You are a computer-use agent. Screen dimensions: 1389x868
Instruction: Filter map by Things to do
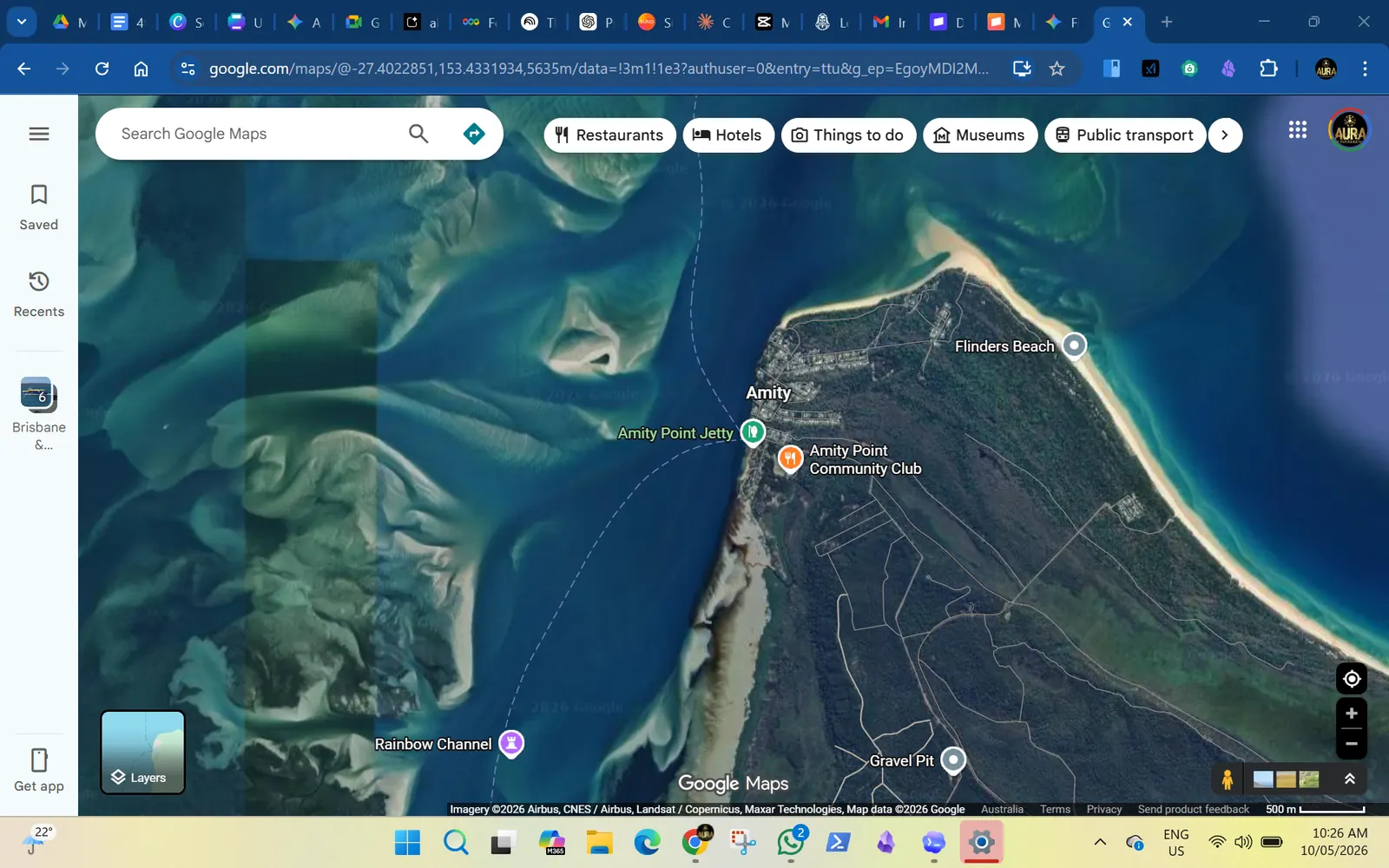pos(848,135)
